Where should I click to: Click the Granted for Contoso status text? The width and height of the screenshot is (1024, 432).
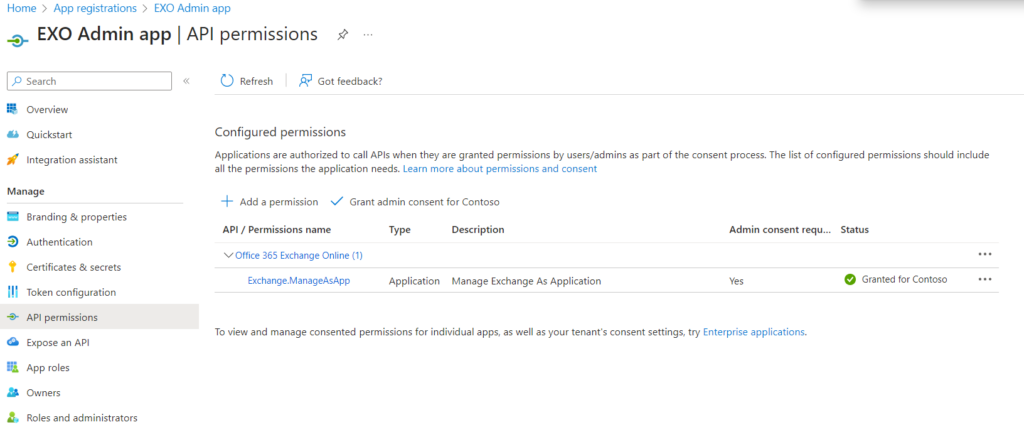pyautogui.click(x=904, y=279)
